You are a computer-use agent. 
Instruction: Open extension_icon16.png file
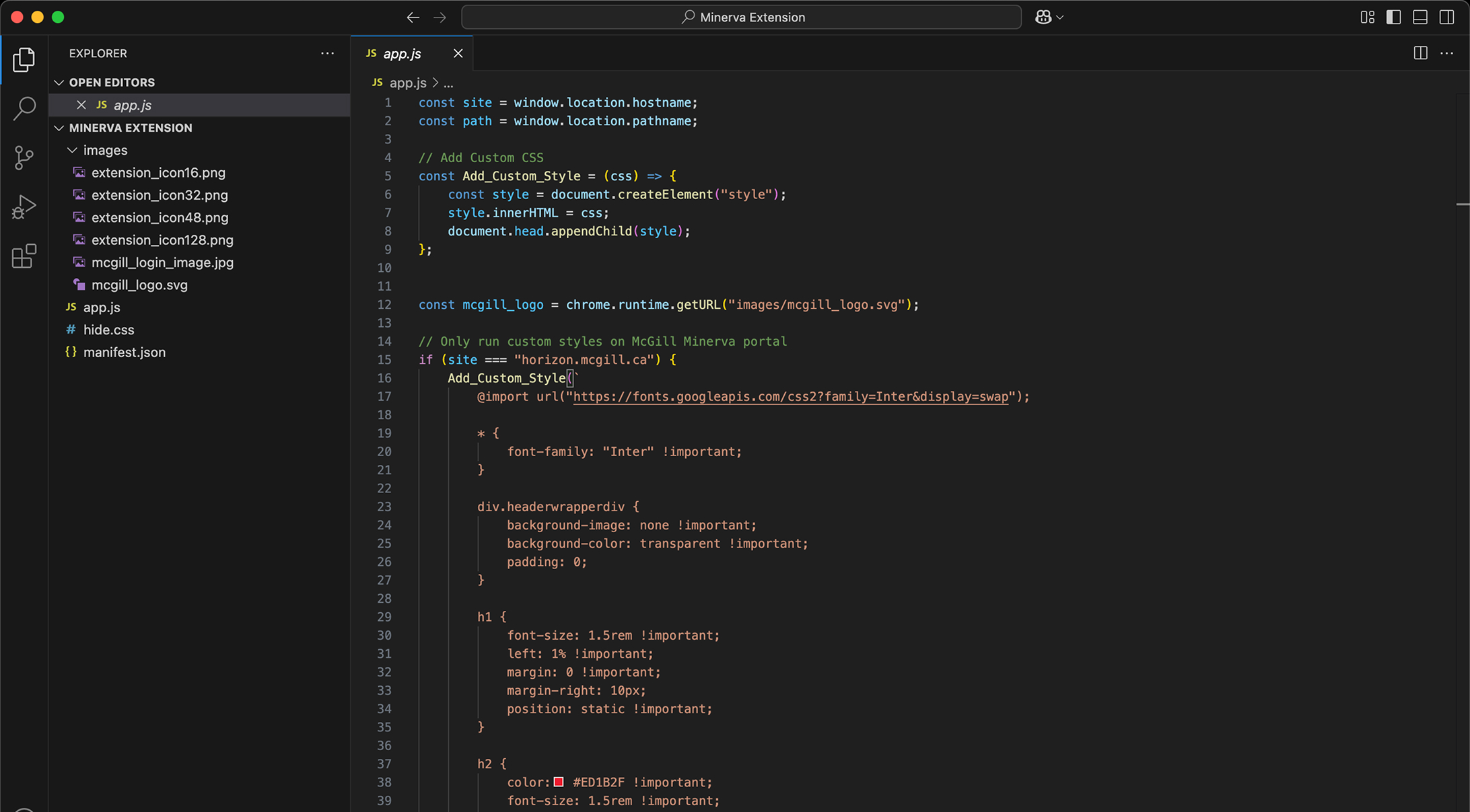pyautogui.click(x=158, y=173)
